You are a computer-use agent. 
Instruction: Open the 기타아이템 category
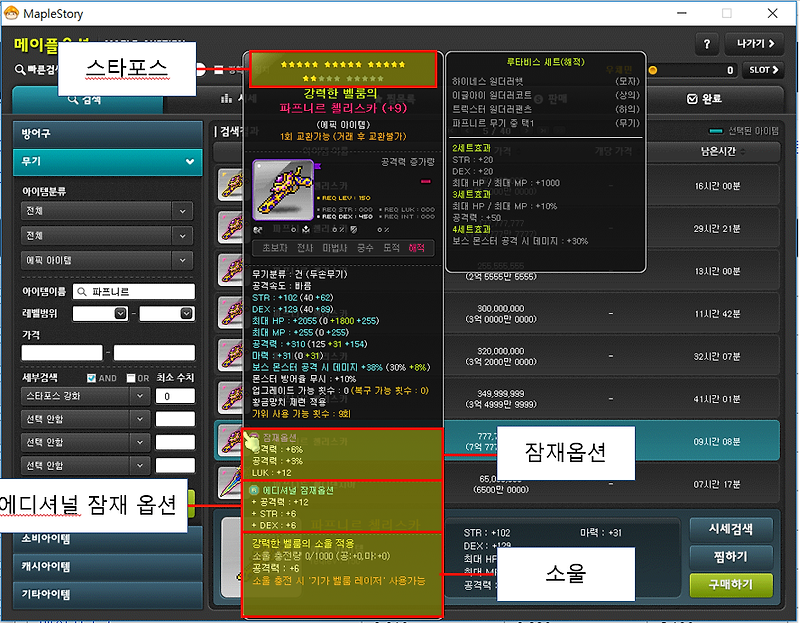tap(108, 594)
